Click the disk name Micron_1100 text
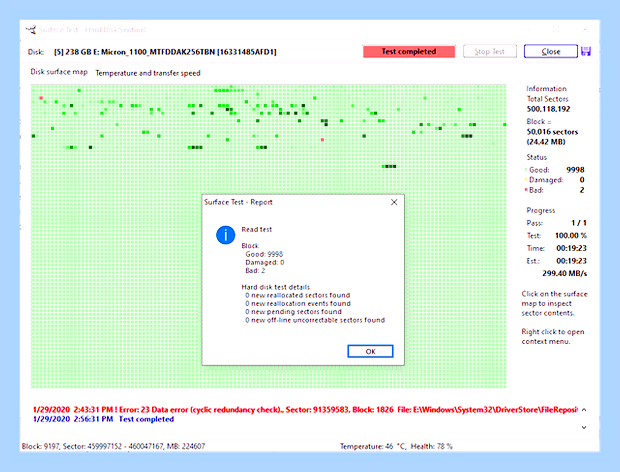 (165, 52)
